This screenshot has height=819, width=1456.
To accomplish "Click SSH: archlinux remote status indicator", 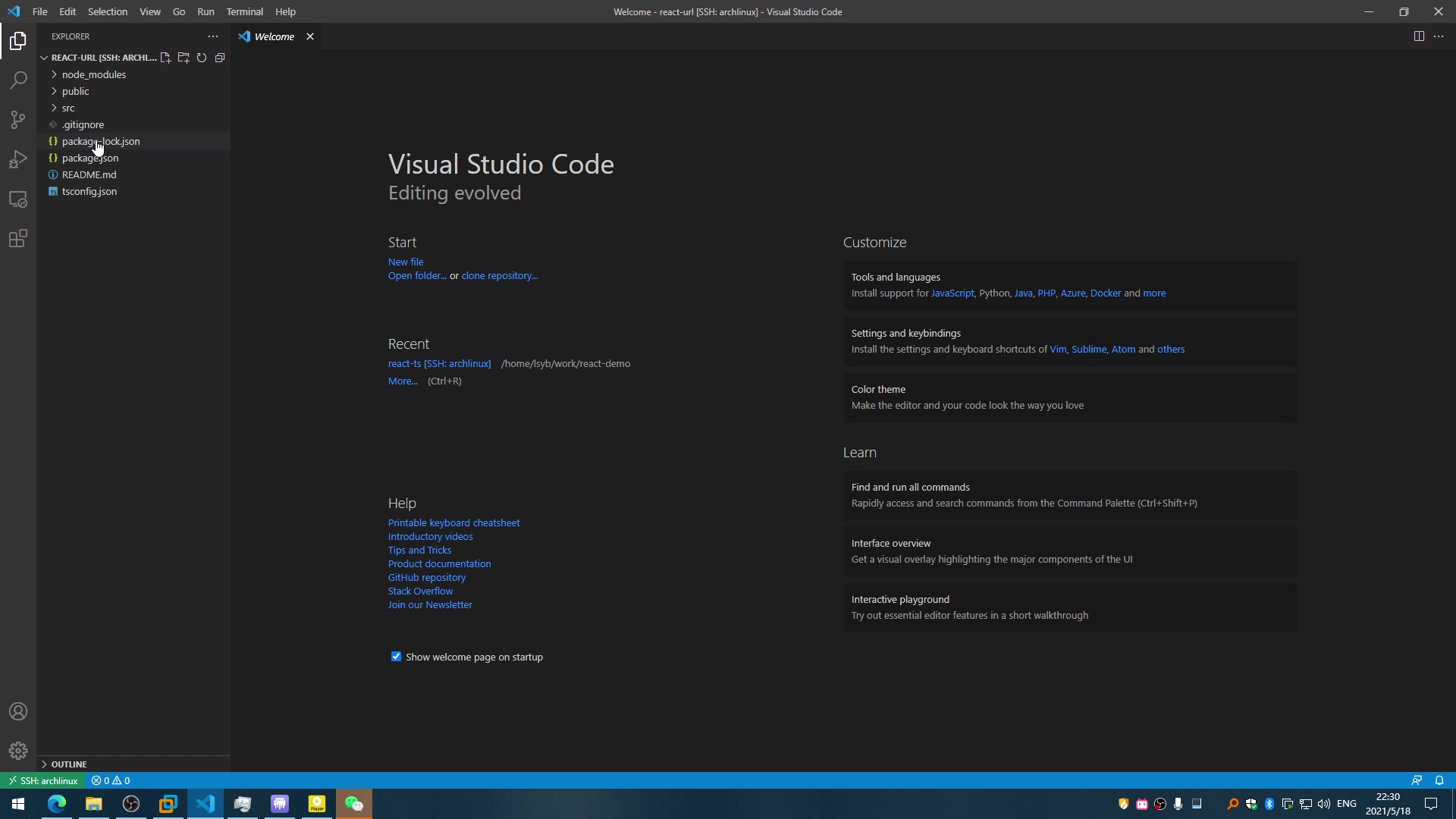I will coord(42,781).
